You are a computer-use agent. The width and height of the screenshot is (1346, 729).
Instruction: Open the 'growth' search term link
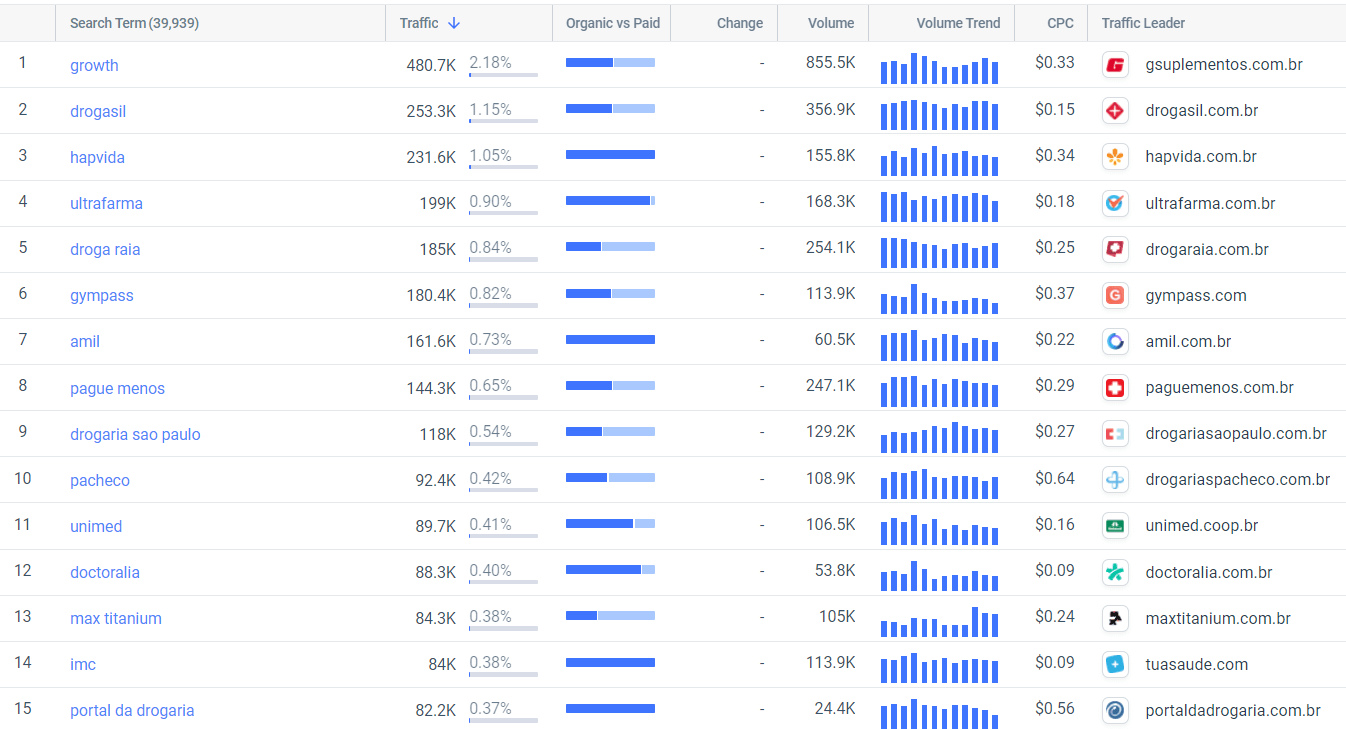point(94,65)
